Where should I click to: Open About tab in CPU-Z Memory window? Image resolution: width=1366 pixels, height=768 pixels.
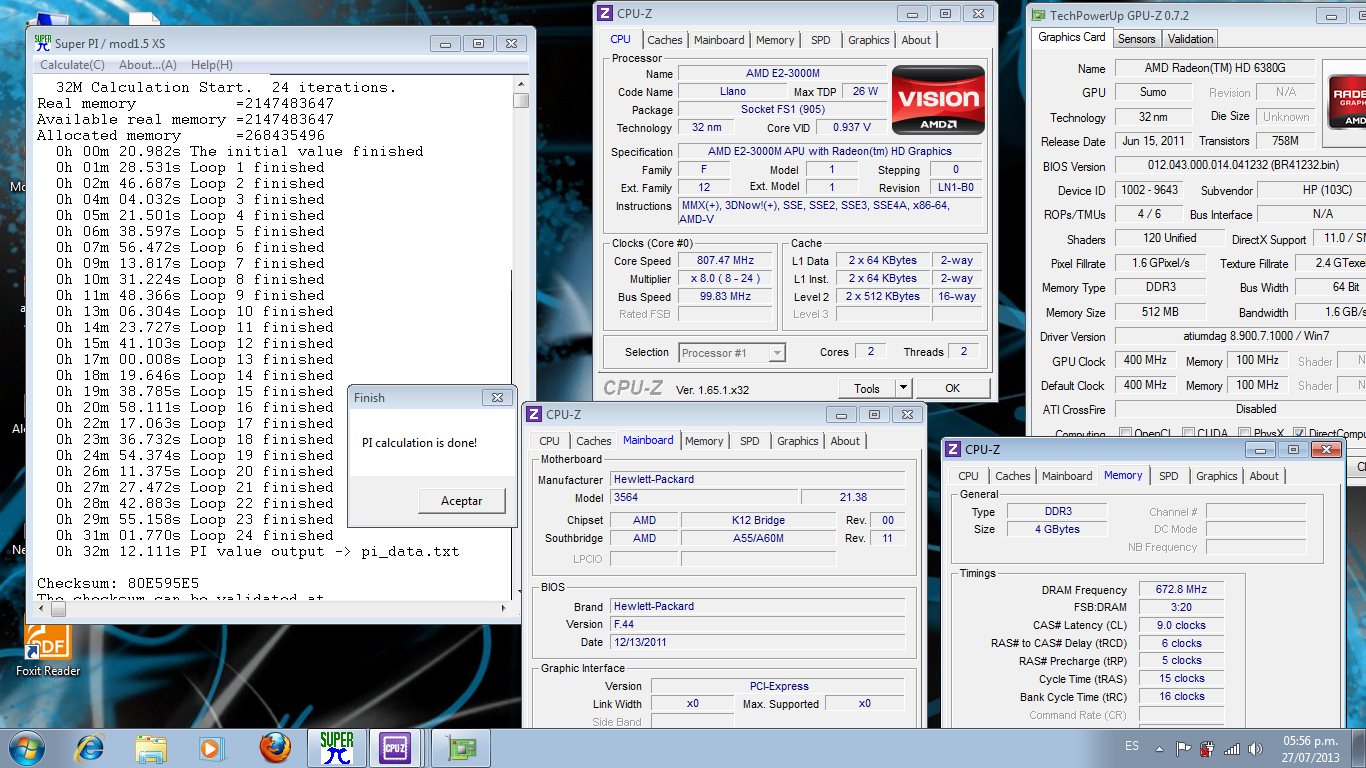1264,476
